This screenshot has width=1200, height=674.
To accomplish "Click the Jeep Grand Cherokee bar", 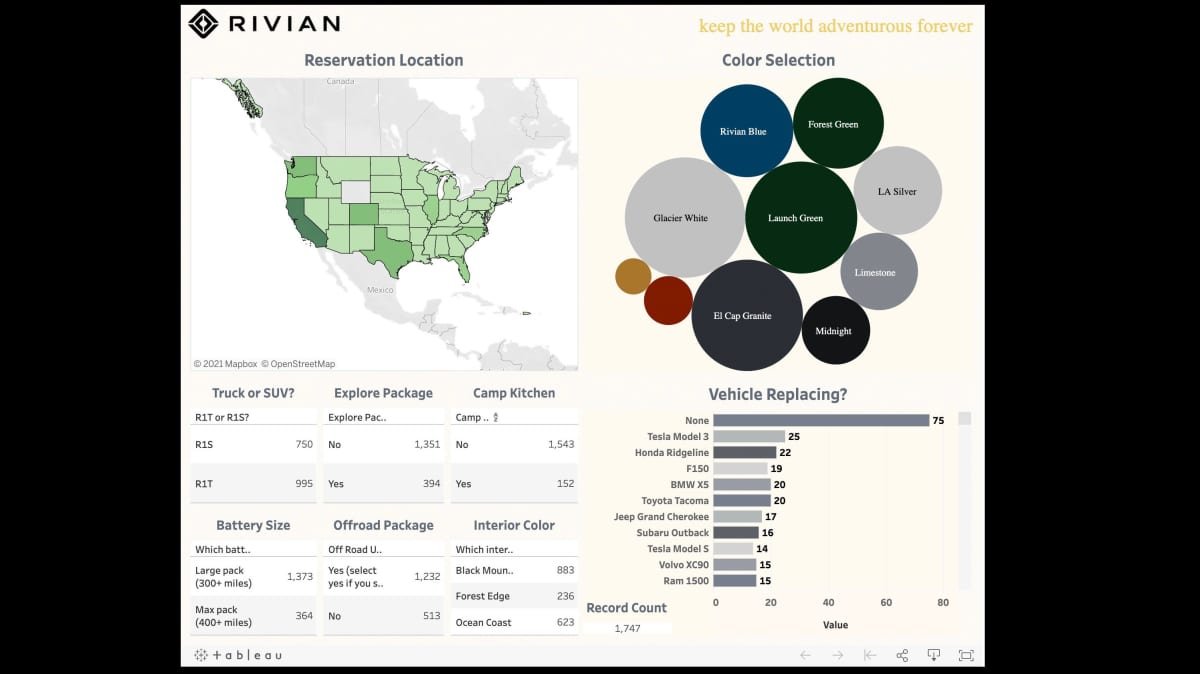I will pyautogui.click(x=738, y=516).
